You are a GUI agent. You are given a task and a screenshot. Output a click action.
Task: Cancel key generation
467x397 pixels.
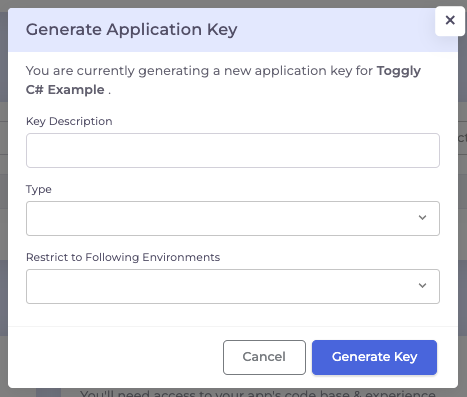click(264, 357)
